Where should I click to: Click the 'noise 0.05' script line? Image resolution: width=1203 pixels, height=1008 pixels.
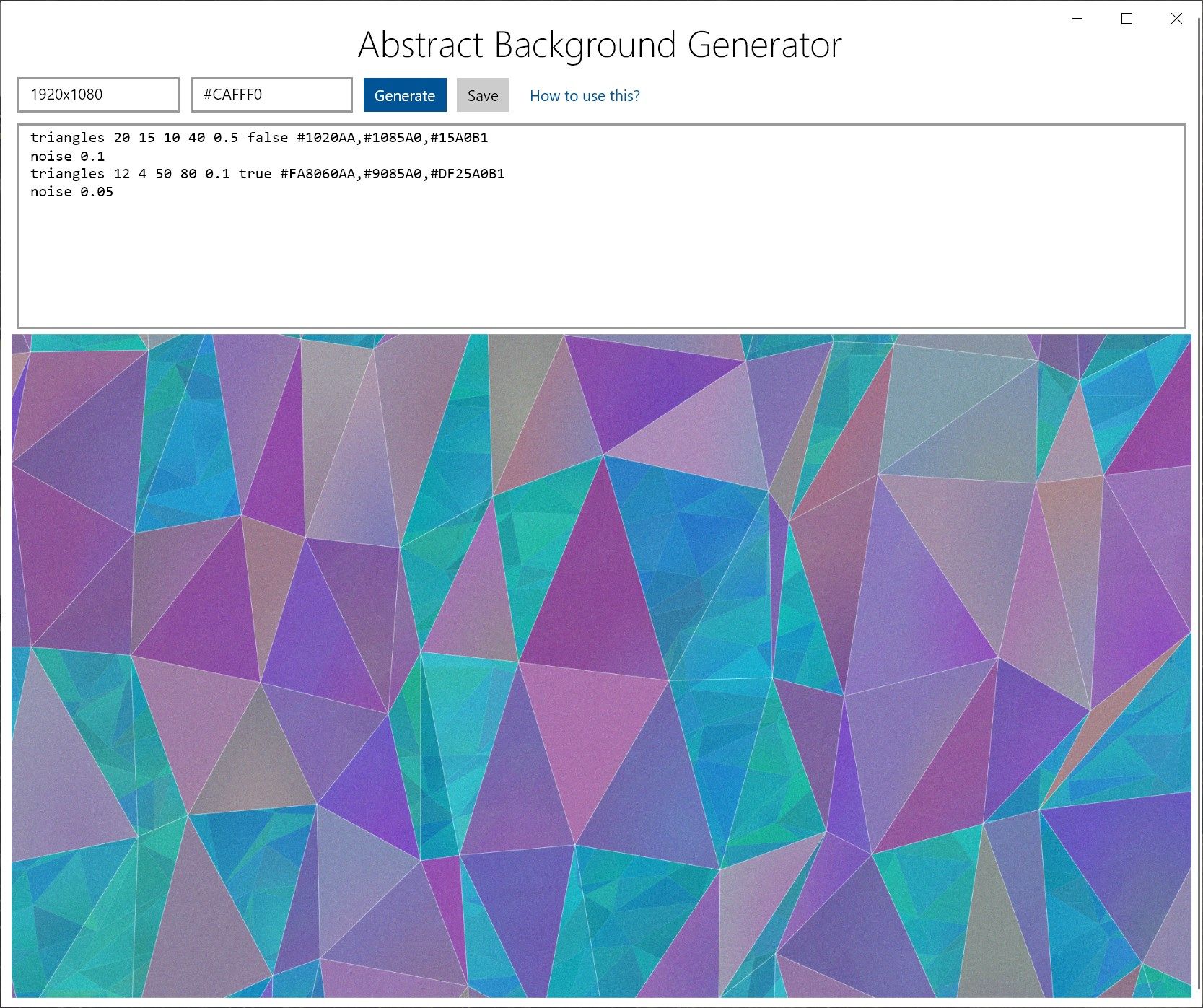(71, 192)
